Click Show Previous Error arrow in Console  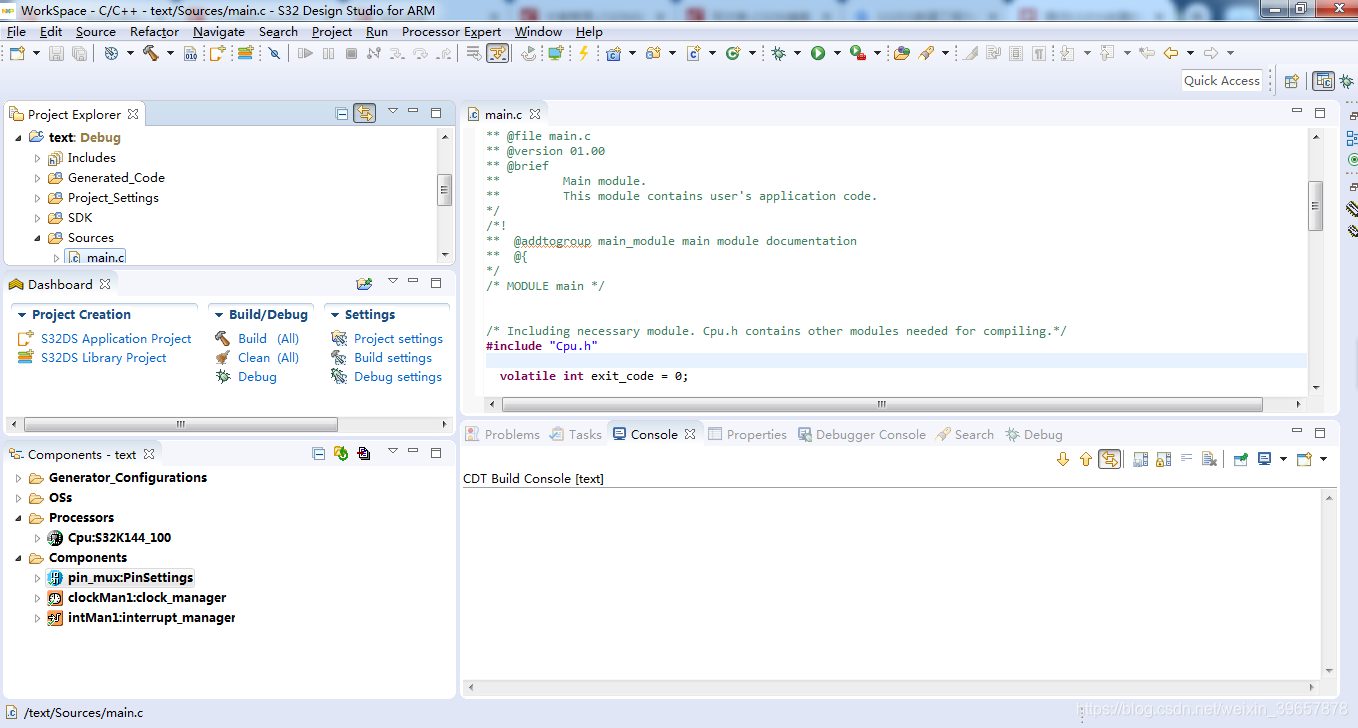point(1086,459)
